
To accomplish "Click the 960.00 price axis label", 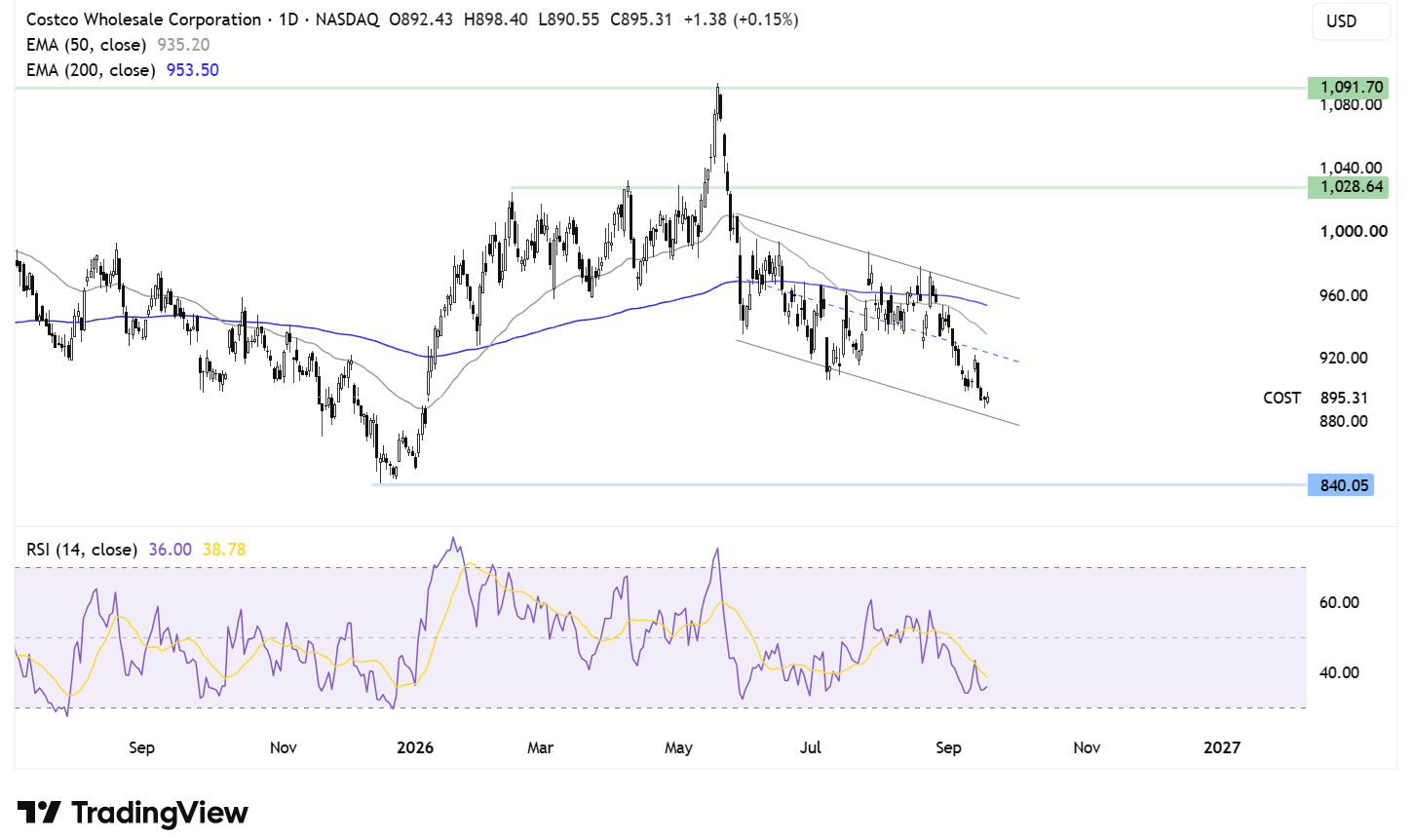I will click(x=1344, y=295).
